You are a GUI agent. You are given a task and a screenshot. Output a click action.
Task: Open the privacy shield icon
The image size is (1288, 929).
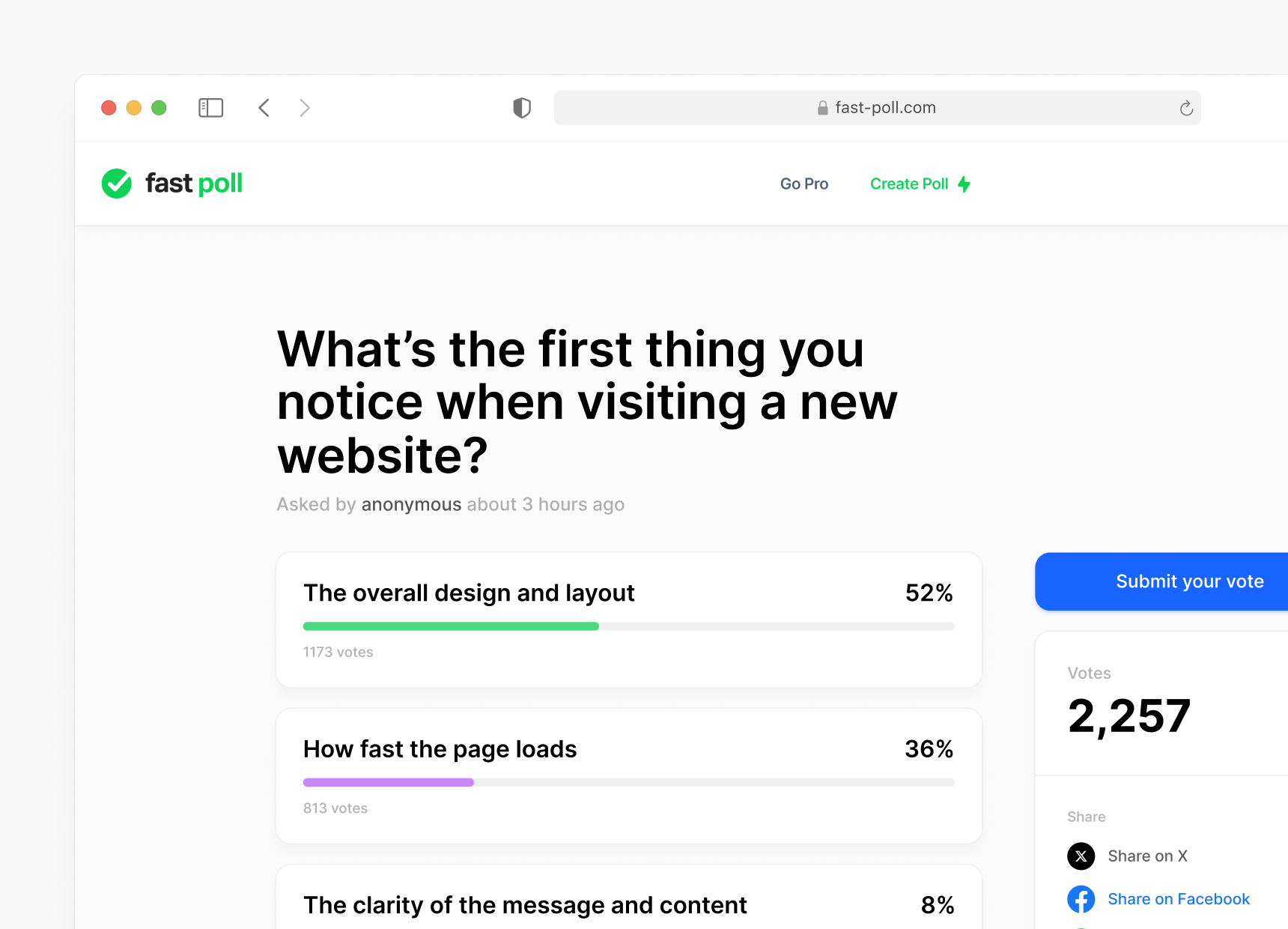click(x=522, y=108)
